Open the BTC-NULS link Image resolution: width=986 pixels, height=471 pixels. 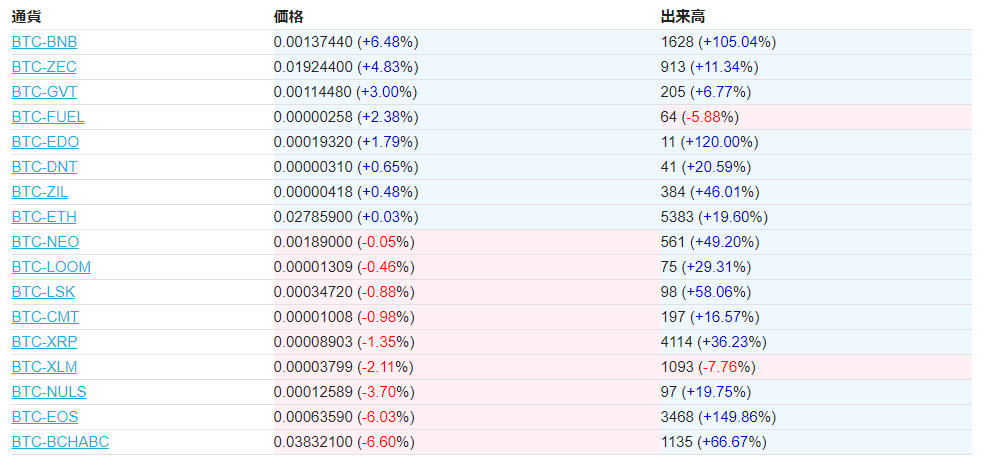(49, 392)
